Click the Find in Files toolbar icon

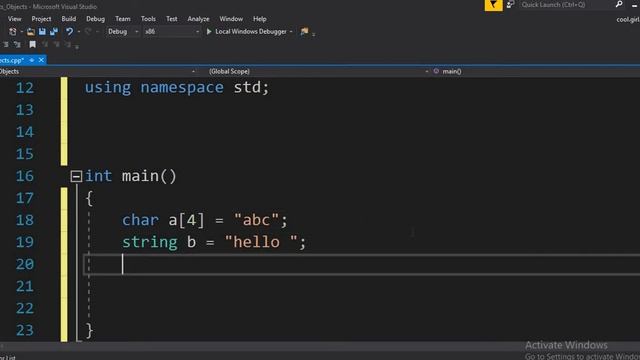tap(304, 31)
